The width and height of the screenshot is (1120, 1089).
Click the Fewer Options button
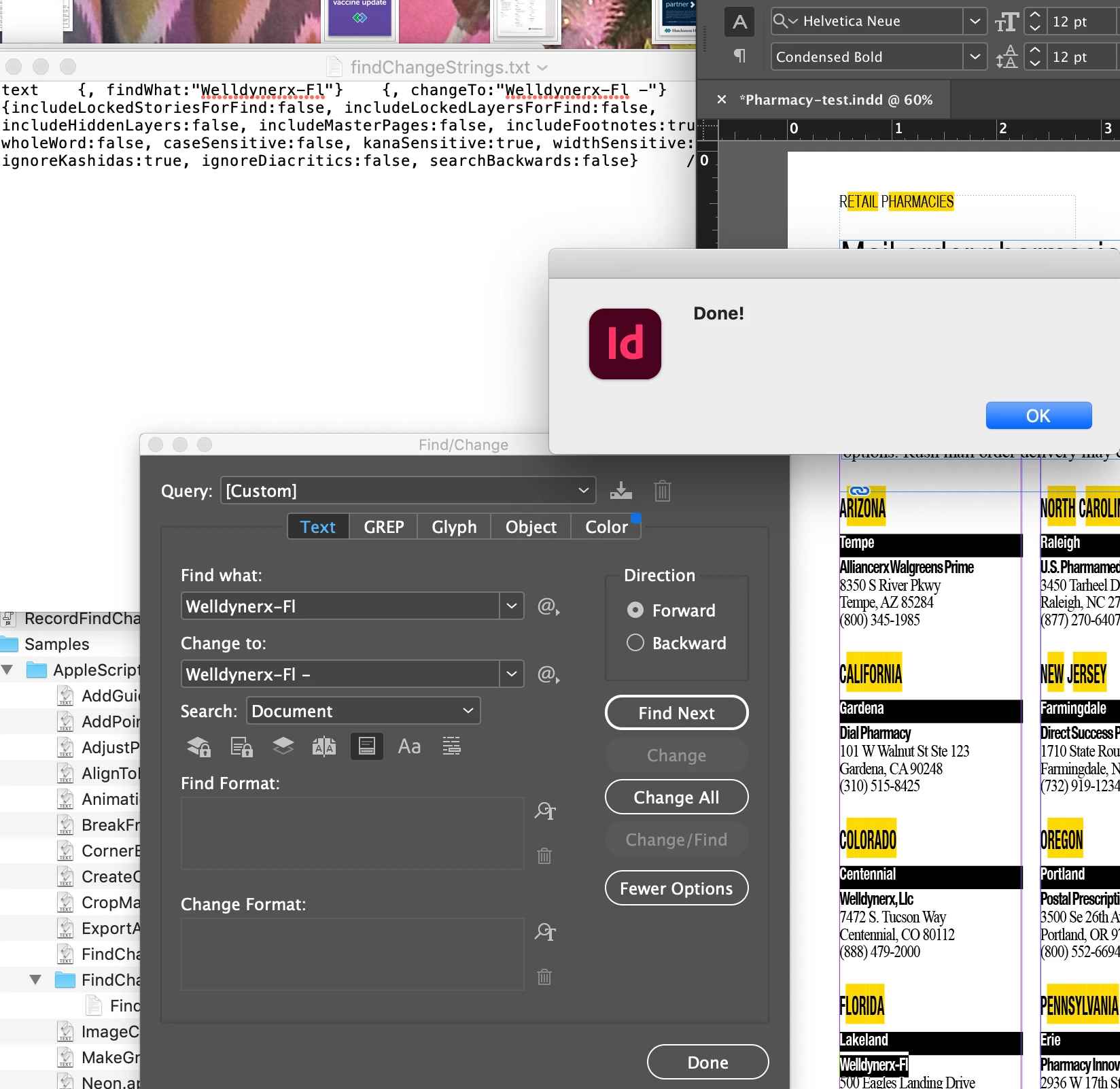click(676, 888)
